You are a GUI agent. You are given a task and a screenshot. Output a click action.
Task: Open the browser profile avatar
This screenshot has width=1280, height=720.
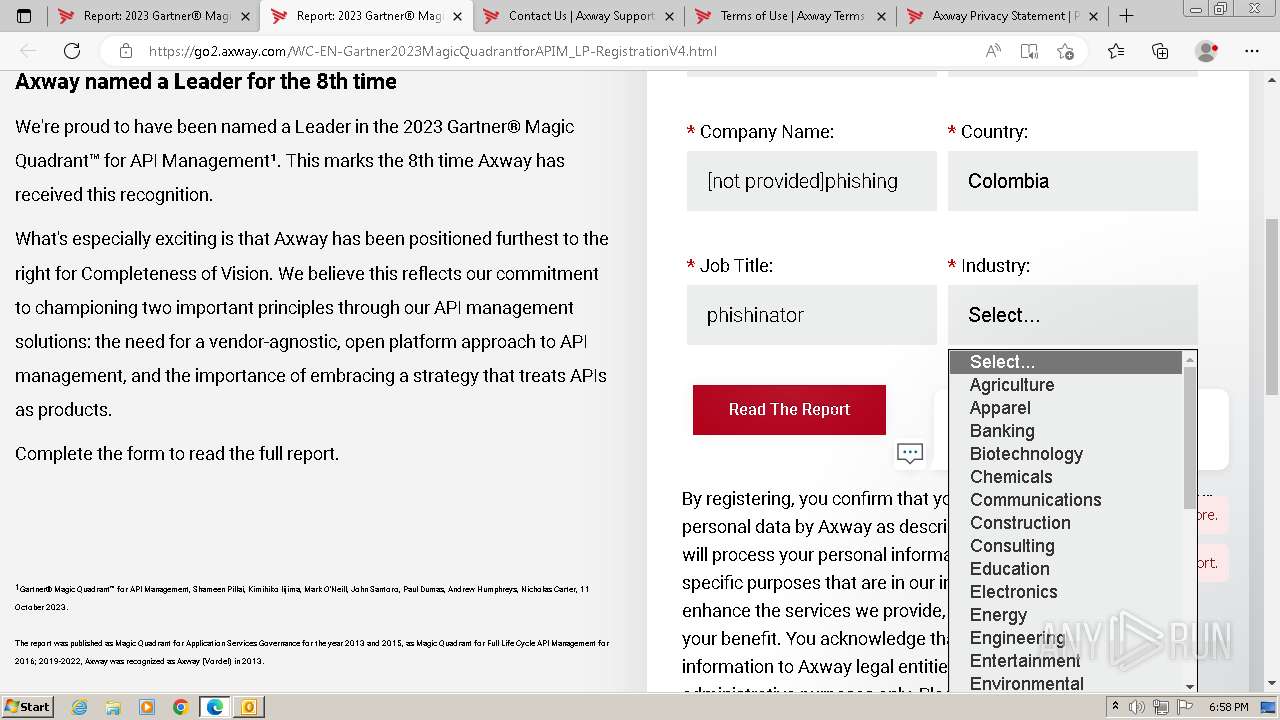(x=1207, y=51)
